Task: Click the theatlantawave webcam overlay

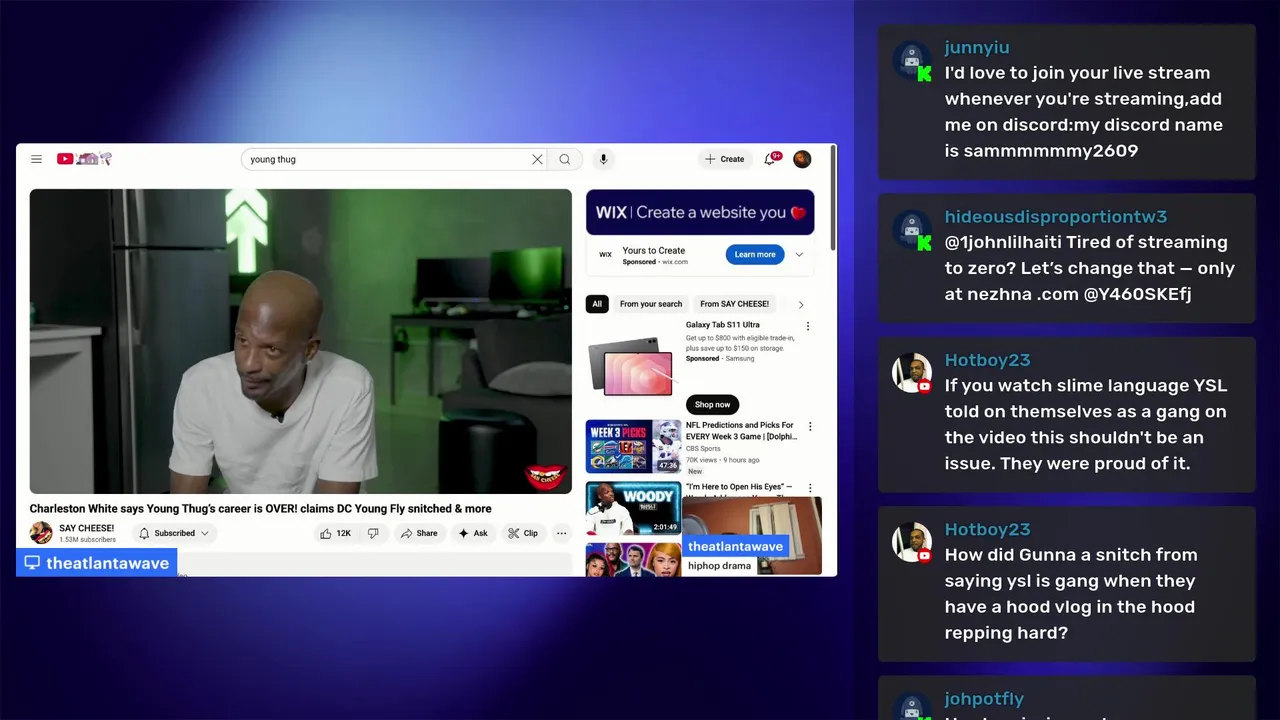Action: [x=752, y=536]
